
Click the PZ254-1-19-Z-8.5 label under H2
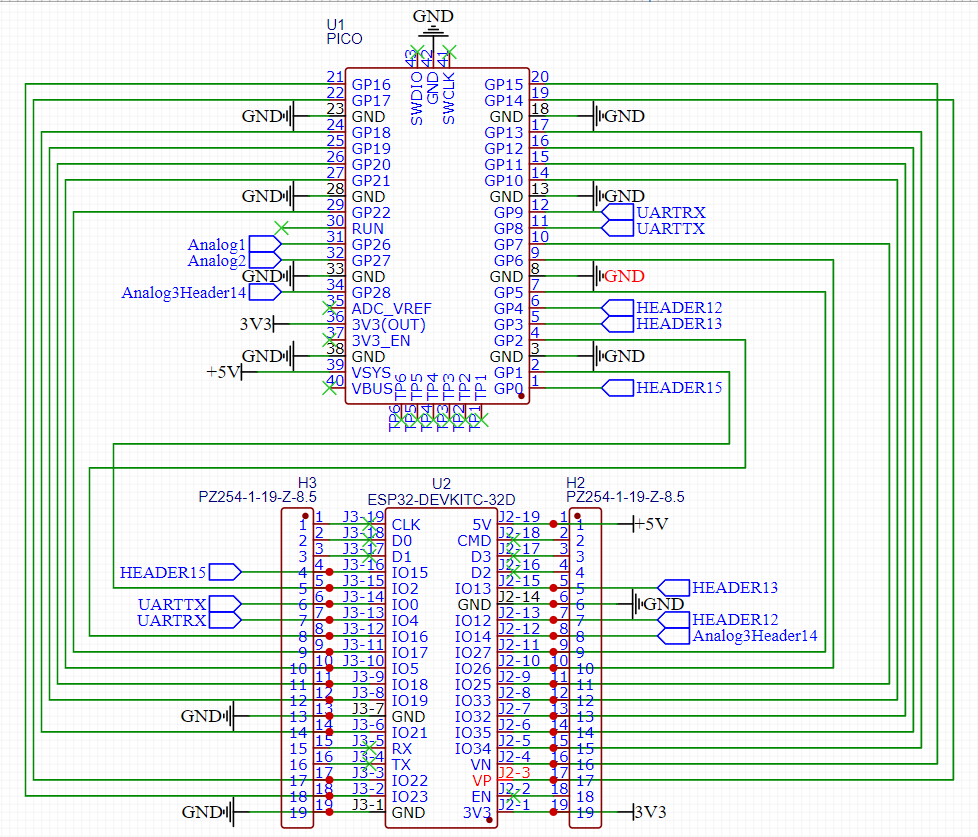(x=625, y=497)
